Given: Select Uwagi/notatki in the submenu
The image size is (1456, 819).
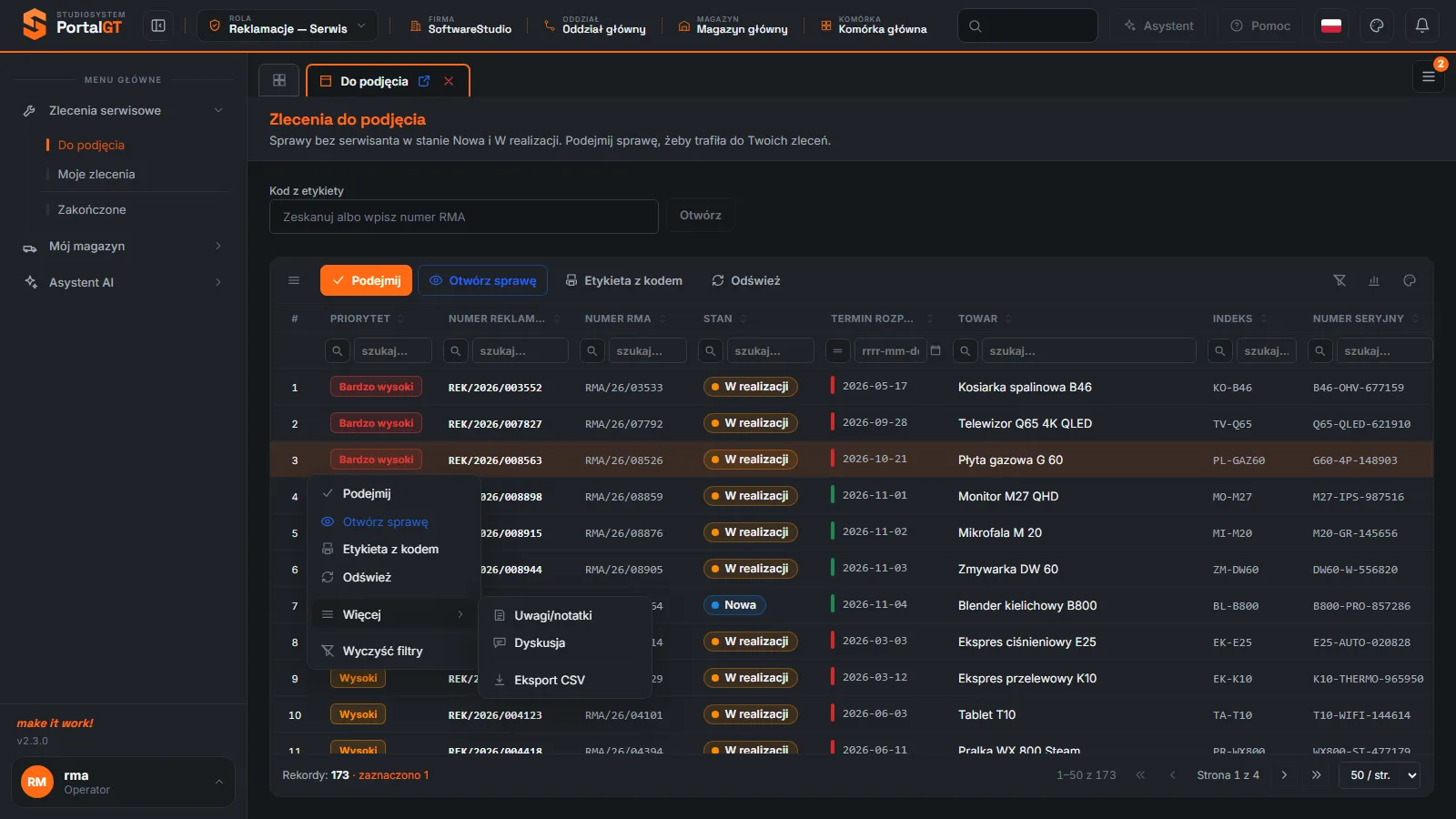Looking at the screenshot, I should [x=566, y=615].
